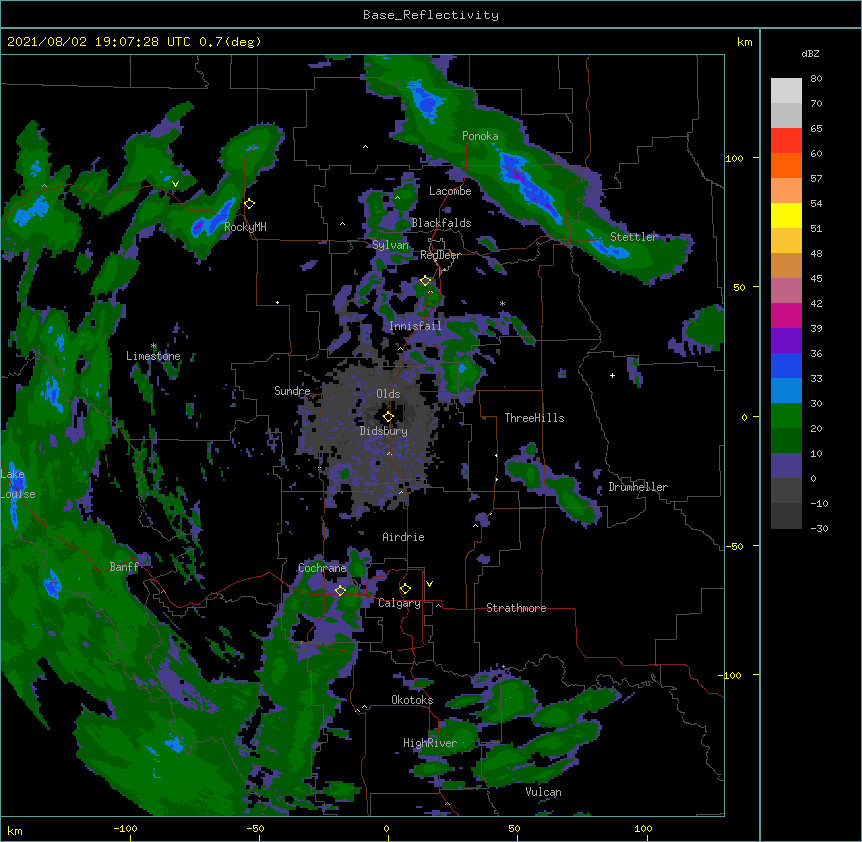Viewport: 862px width, 842px height.
Task: Click the Vulcan label
Action: pyautogui.click(x=543, y=792)
